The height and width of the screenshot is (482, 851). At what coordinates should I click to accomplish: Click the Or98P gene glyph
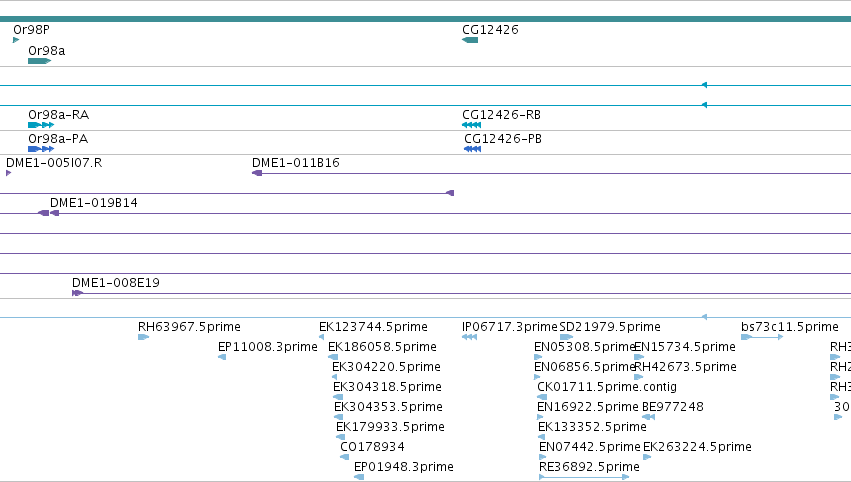coord(16,40)
